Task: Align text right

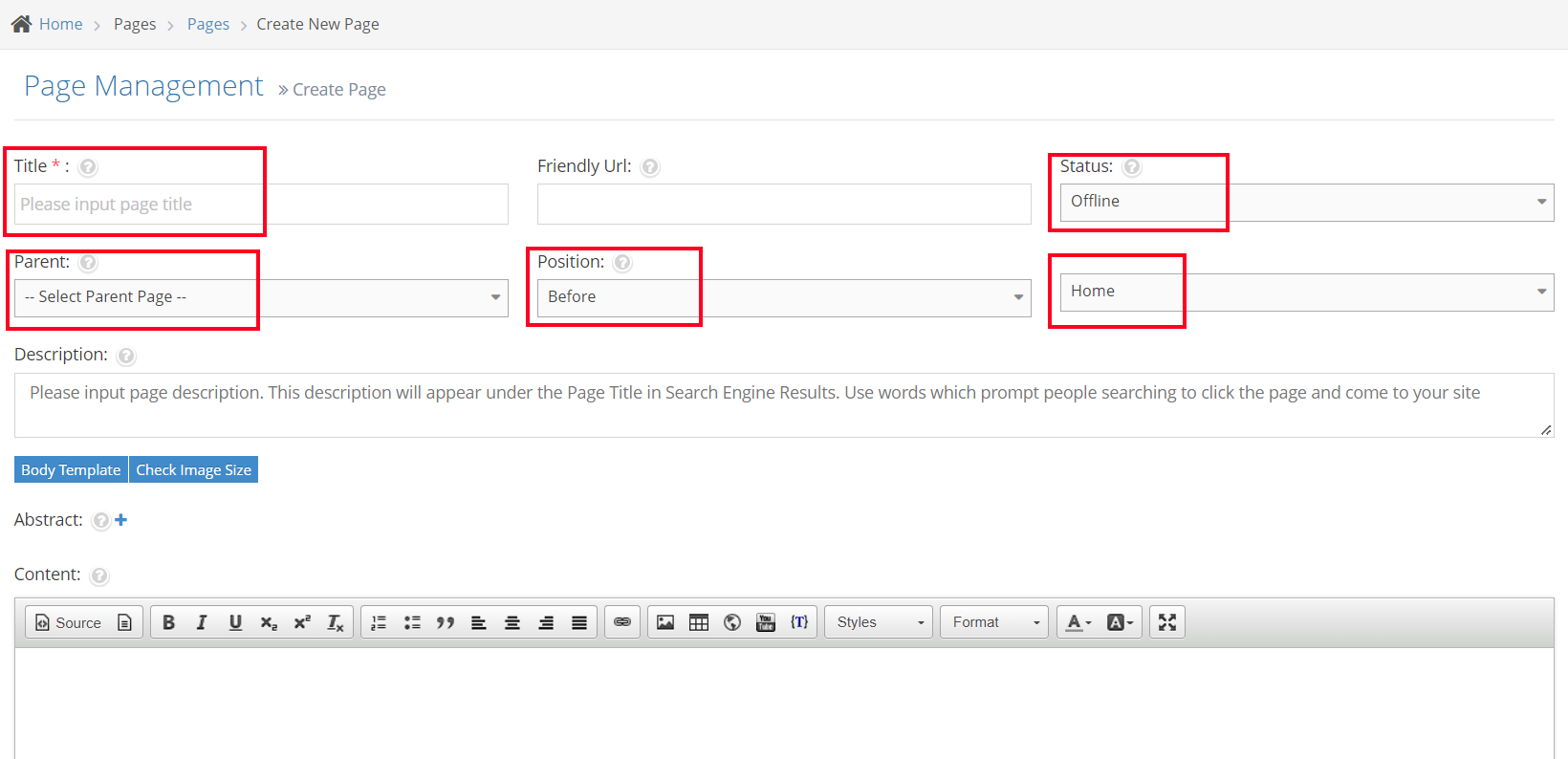Action: coord(546,622)
